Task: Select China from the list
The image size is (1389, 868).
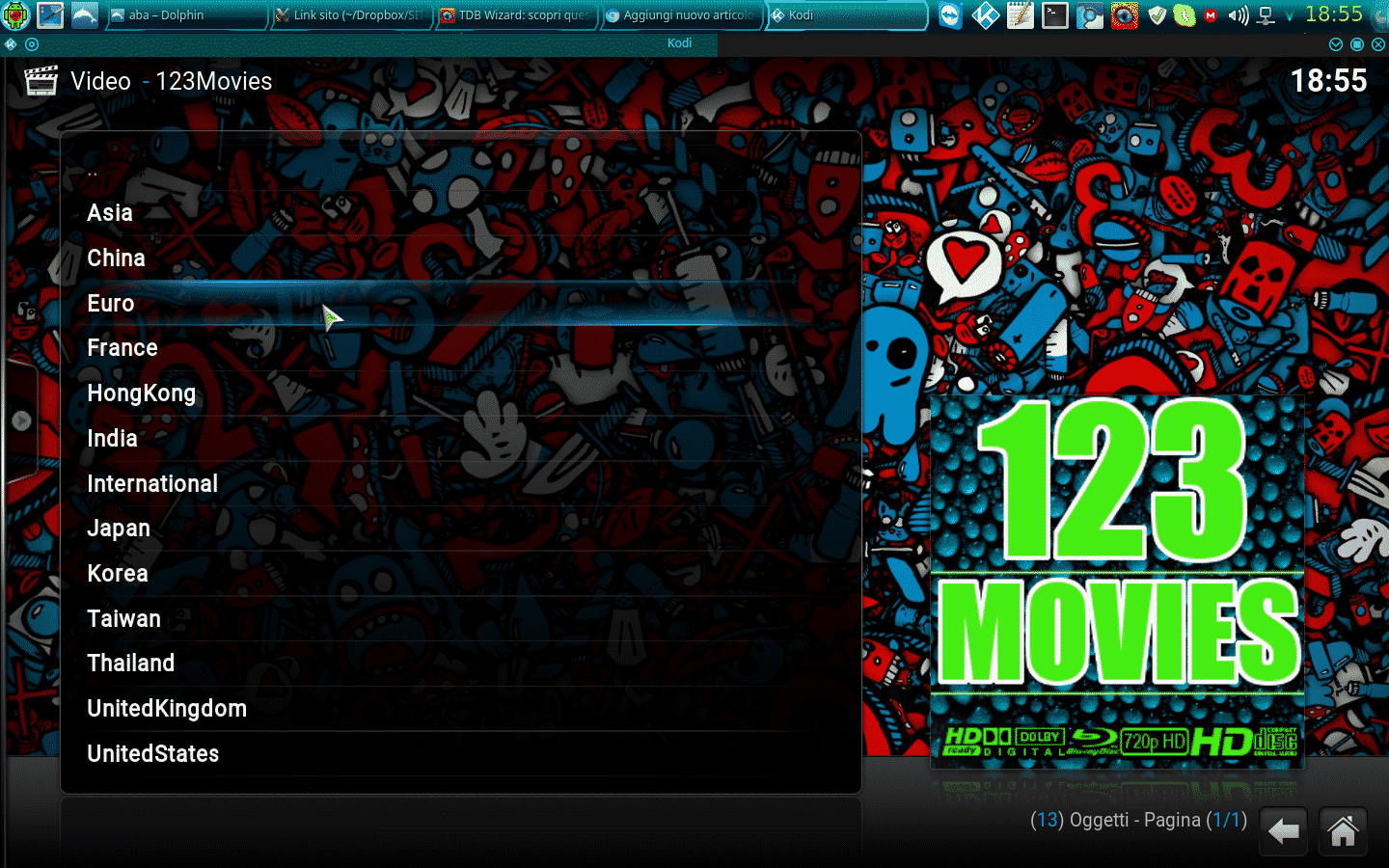Action: (x=460, y=258)
